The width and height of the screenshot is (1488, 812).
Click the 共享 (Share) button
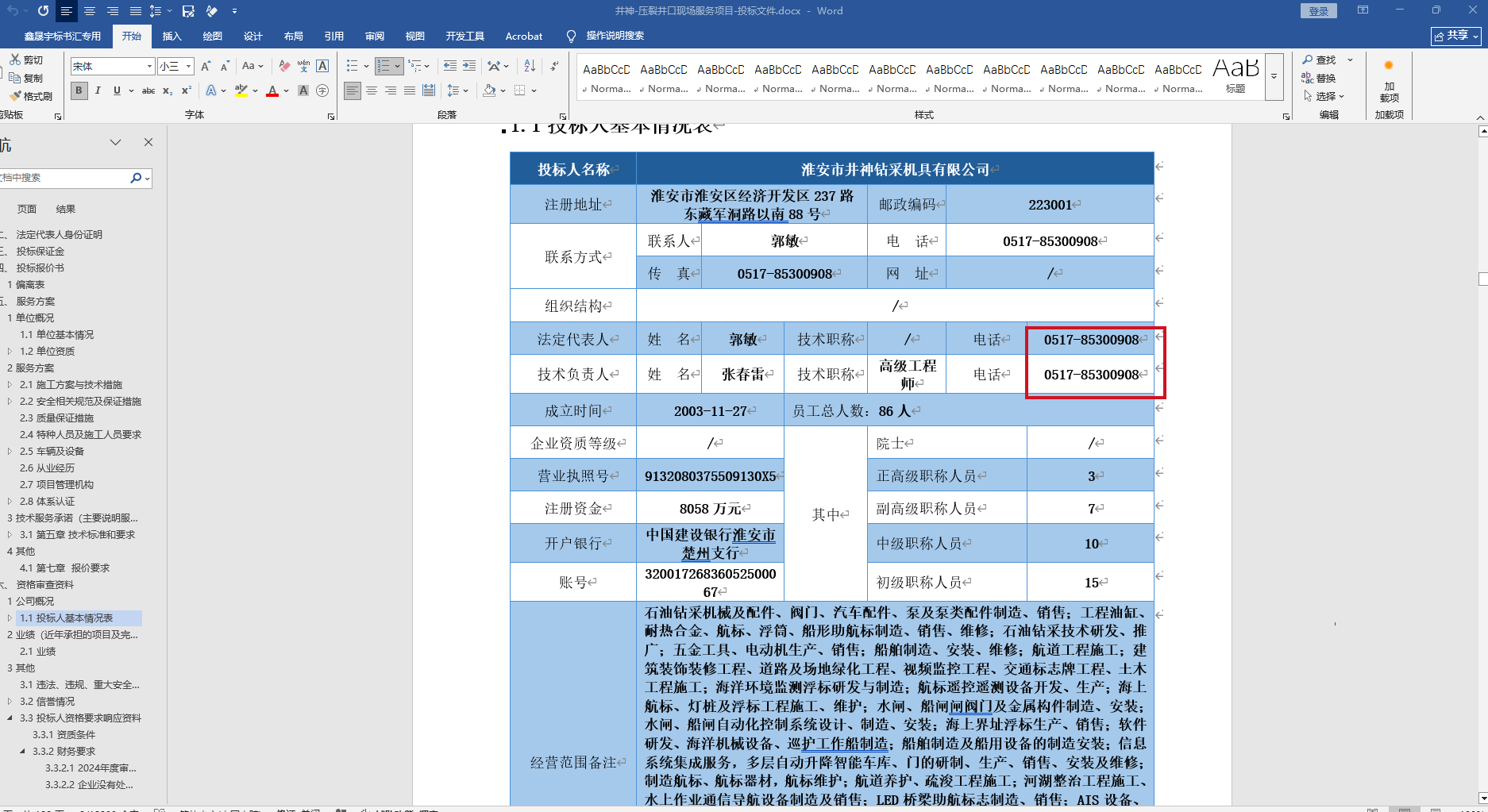[1455, 36]
